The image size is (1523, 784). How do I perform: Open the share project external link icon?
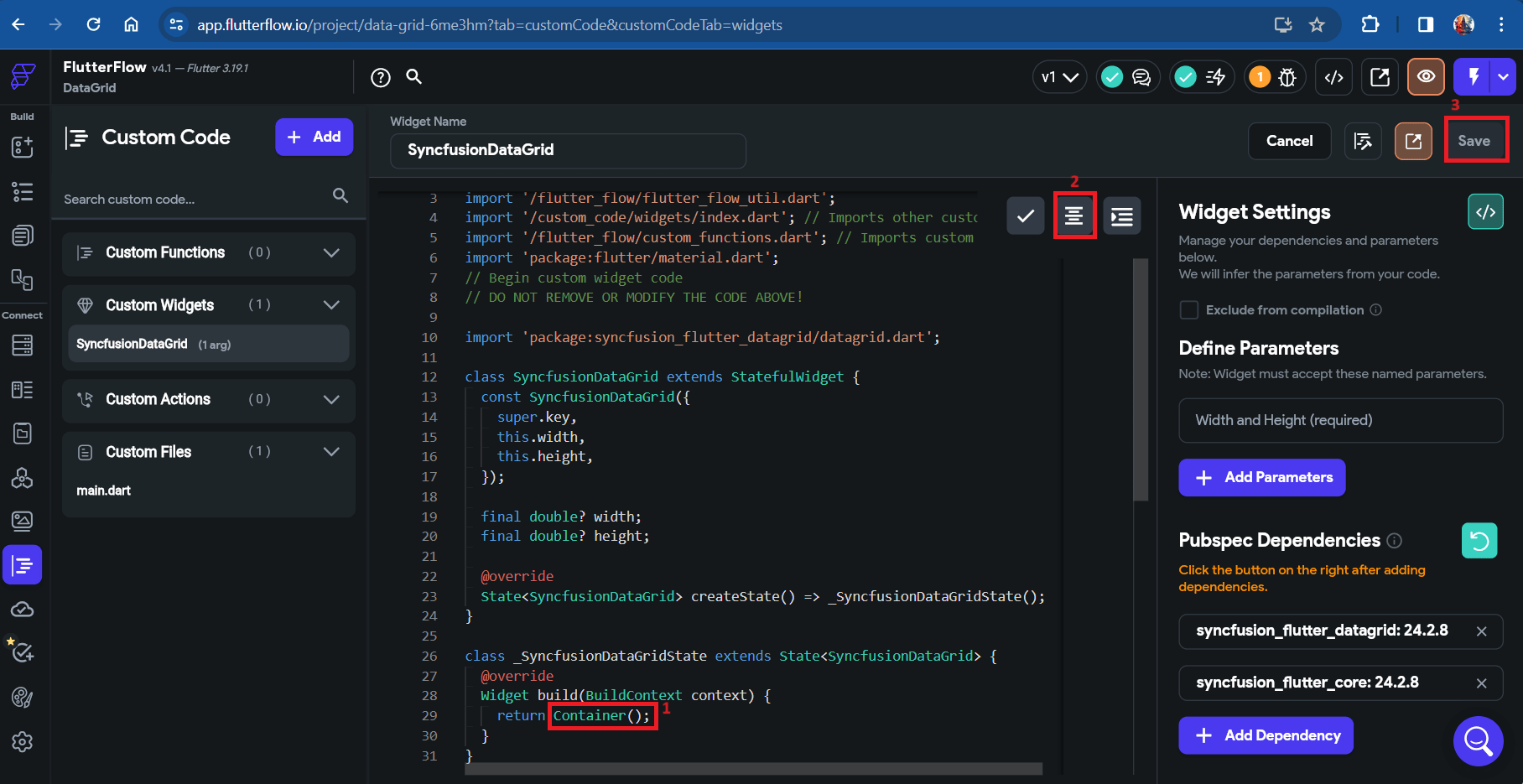[1380, 77]
